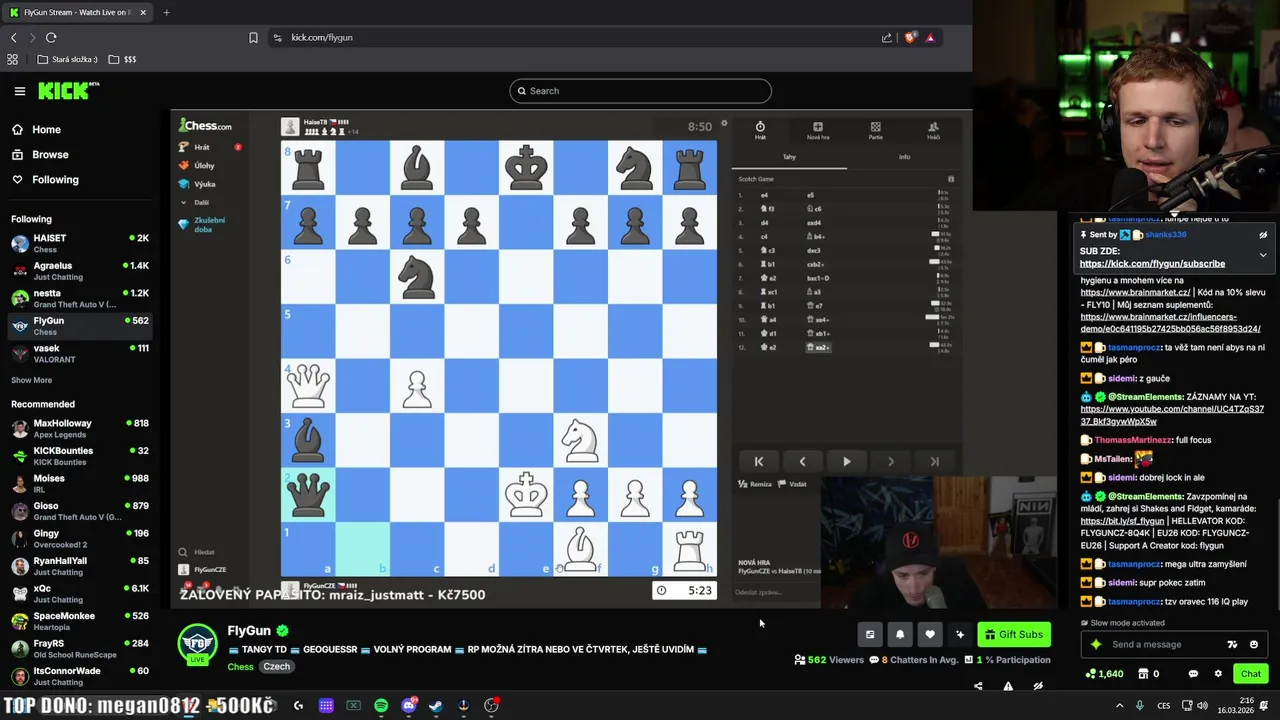Follow FlyGun with the heart button
Screen dimensions: 1280x720
point(930,634)
